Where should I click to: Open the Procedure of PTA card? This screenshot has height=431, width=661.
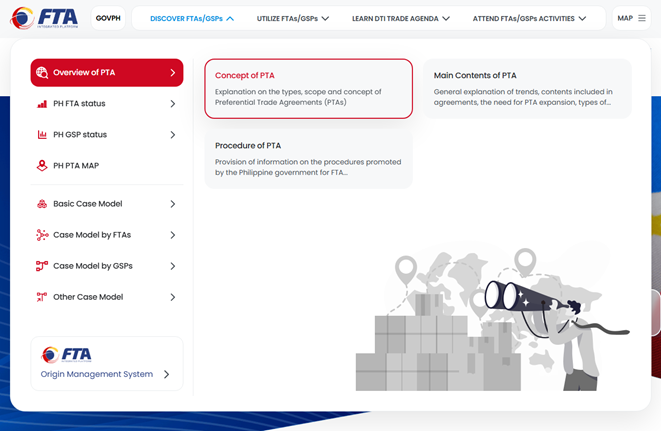[x=308, y=158]
